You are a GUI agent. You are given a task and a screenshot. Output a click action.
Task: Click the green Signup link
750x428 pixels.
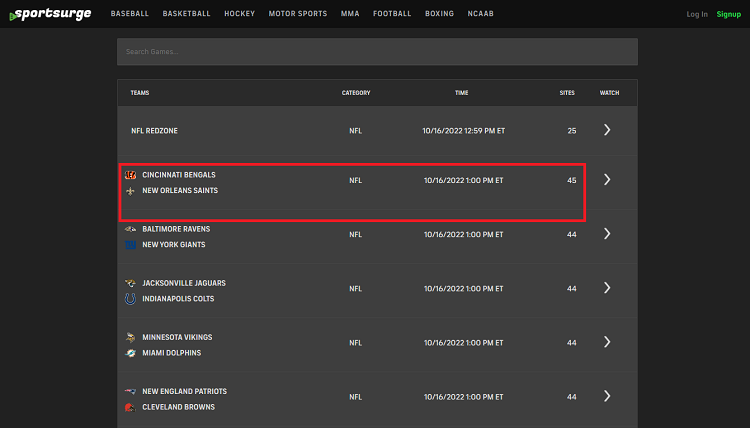pos(728,14)
